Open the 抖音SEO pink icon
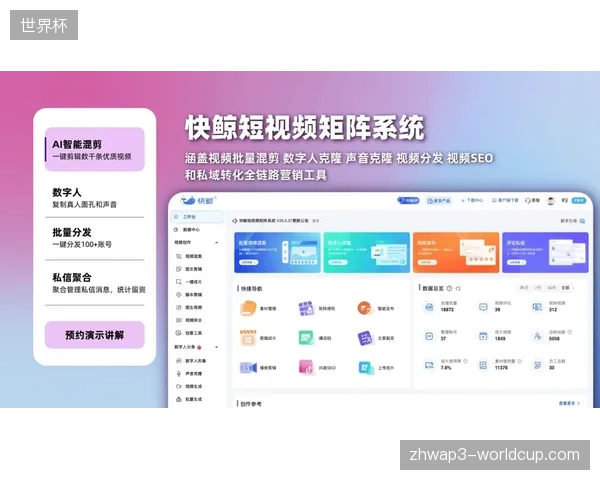This screenshot has width=600, height=480. pyautogui.click(x=306, y=368)
